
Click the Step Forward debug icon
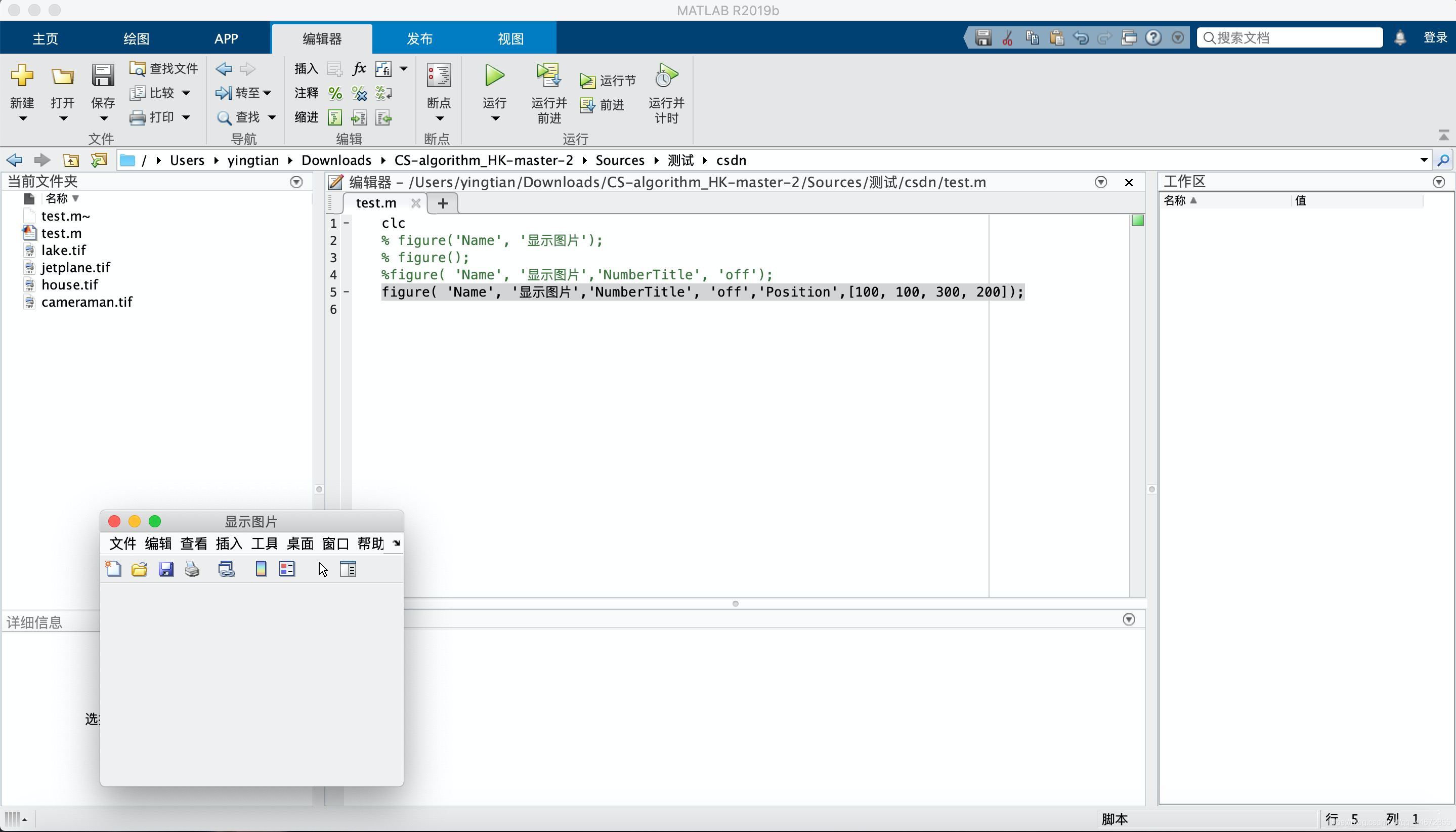click(610, 103)
